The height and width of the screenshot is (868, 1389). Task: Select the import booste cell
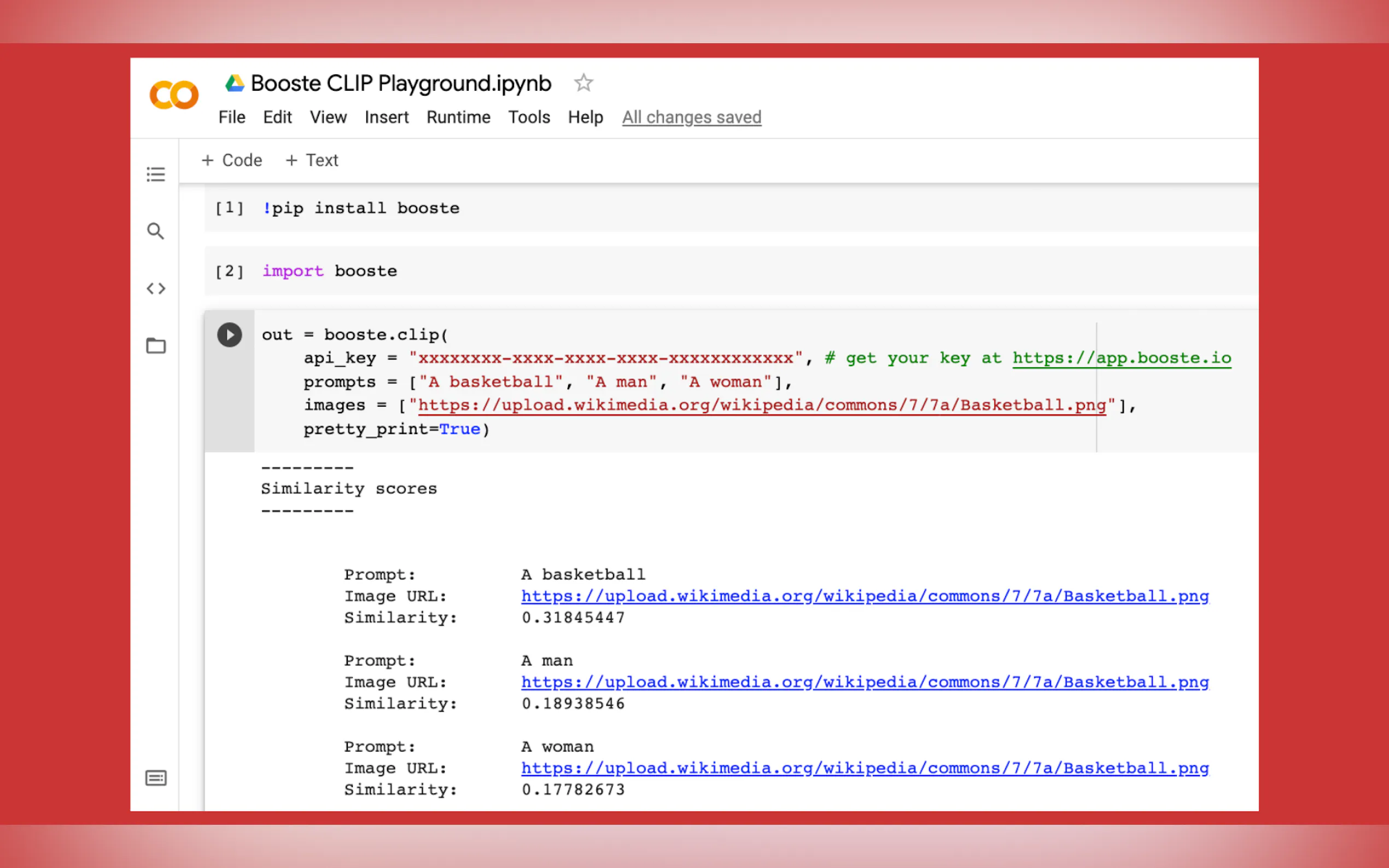click(731, 271)
